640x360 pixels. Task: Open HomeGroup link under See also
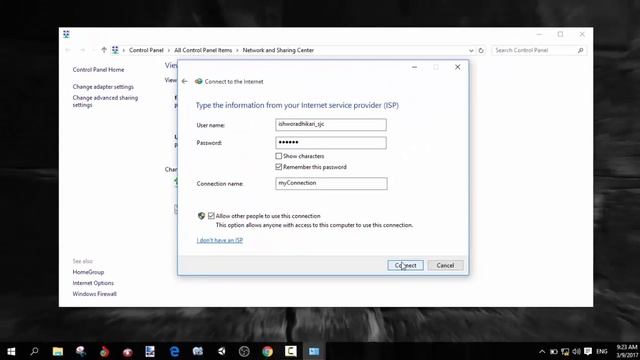point(88,272)
